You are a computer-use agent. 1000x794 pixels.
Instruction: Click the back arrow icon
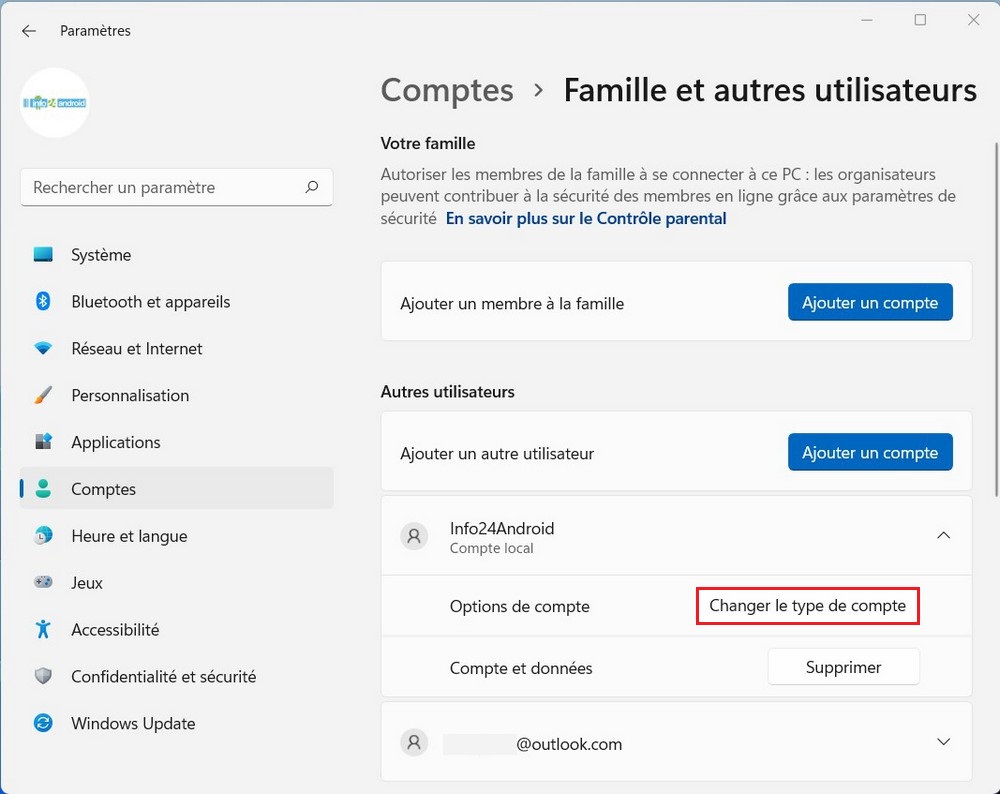29,31
